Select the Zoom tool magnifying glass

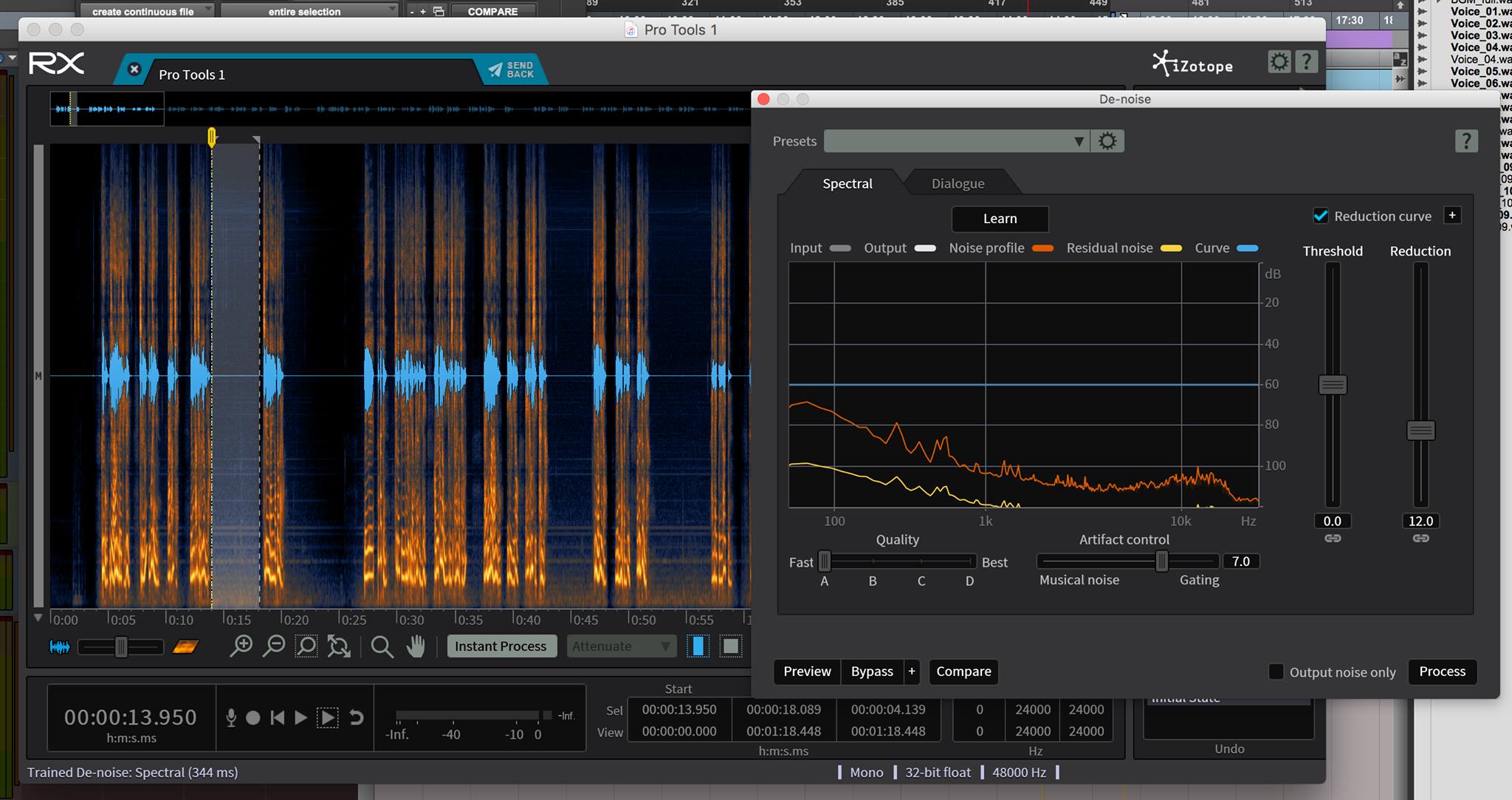(382, 647)
